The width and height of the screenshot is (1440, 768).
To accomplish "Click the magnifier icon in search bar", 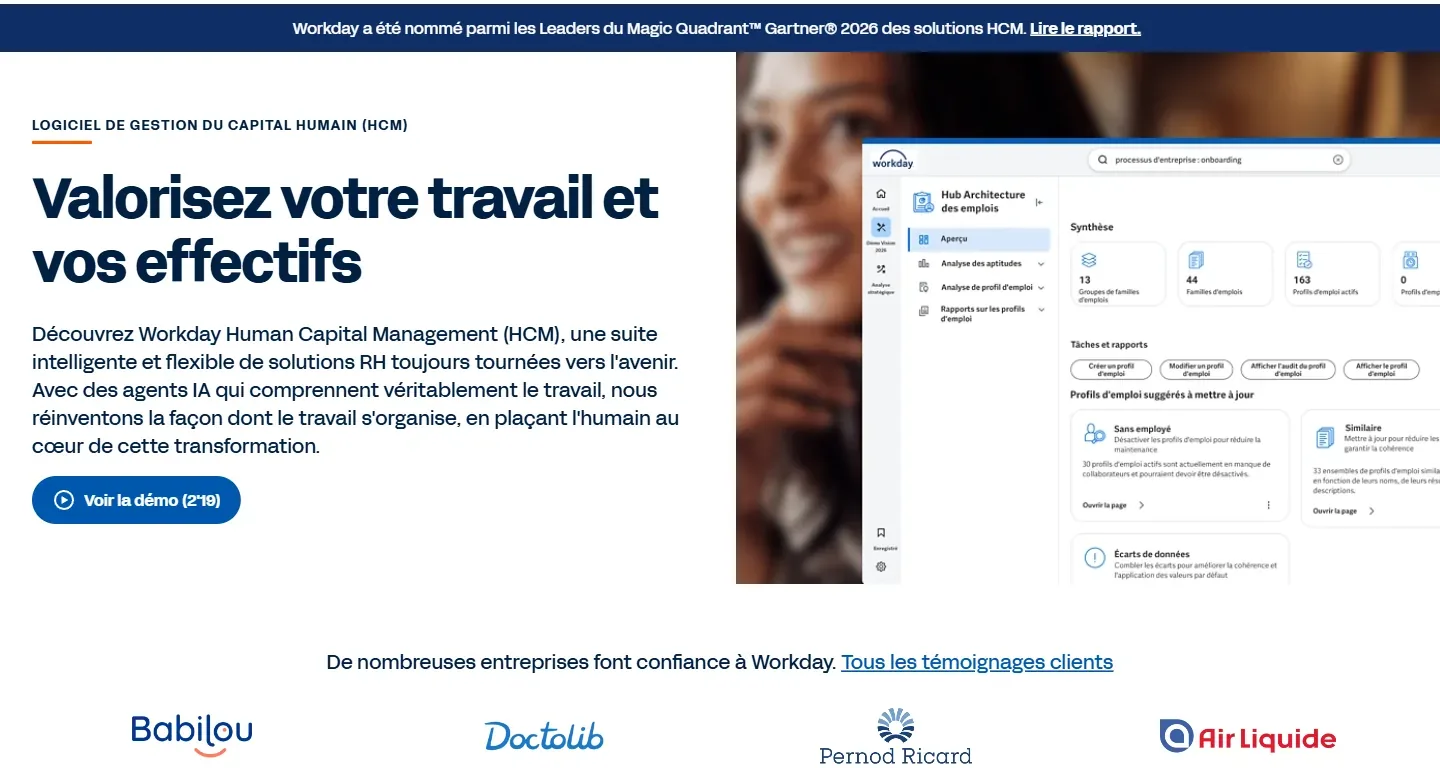I will click(1103, 160).
